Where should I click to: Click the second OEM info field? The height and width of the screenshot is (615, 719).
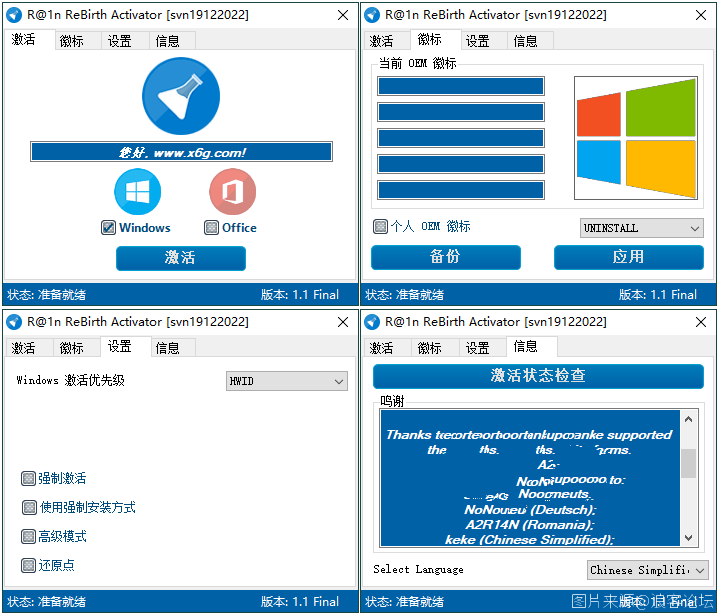coord(461,112)
